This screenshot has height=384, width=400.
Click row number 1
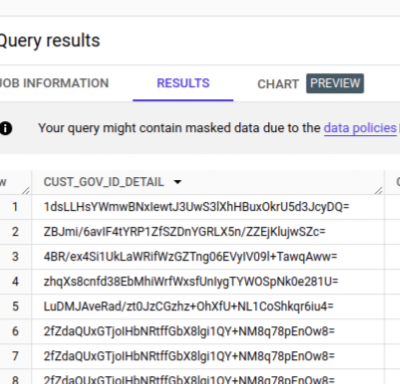tap(15, 207)
